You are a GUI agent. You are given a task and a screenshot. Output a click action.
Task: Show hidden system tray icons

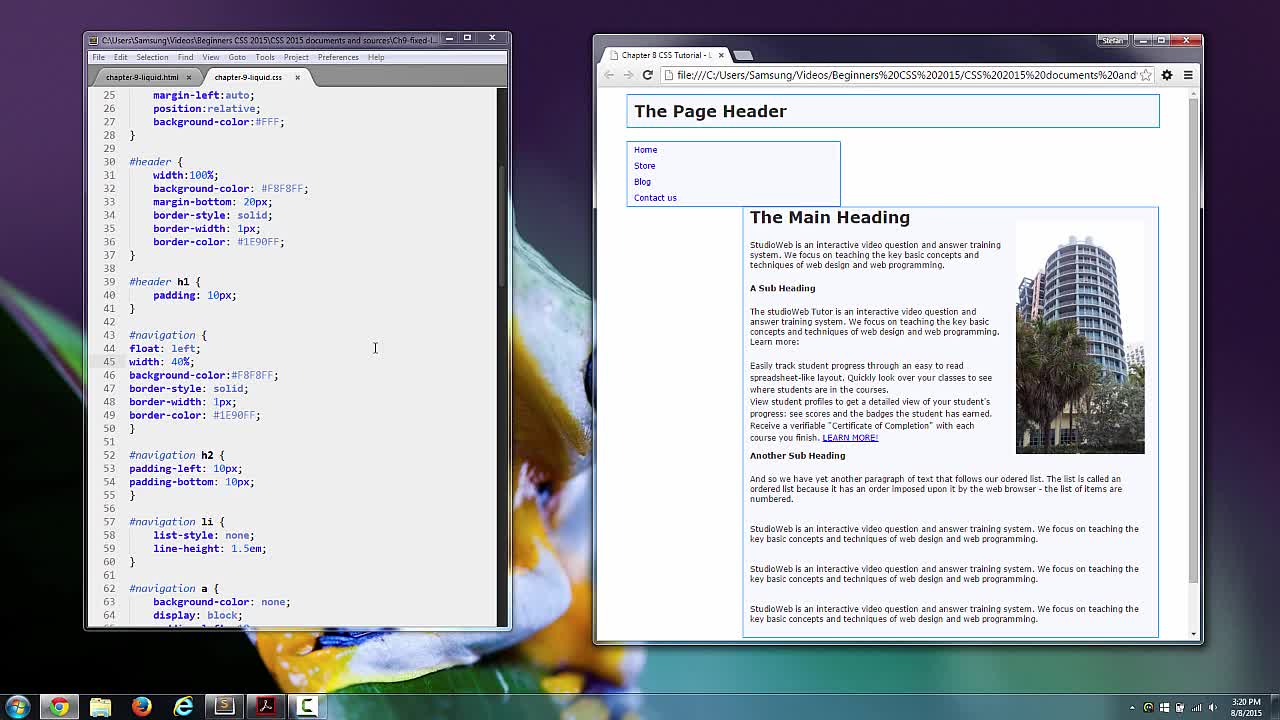click(x=1132, y=707)
